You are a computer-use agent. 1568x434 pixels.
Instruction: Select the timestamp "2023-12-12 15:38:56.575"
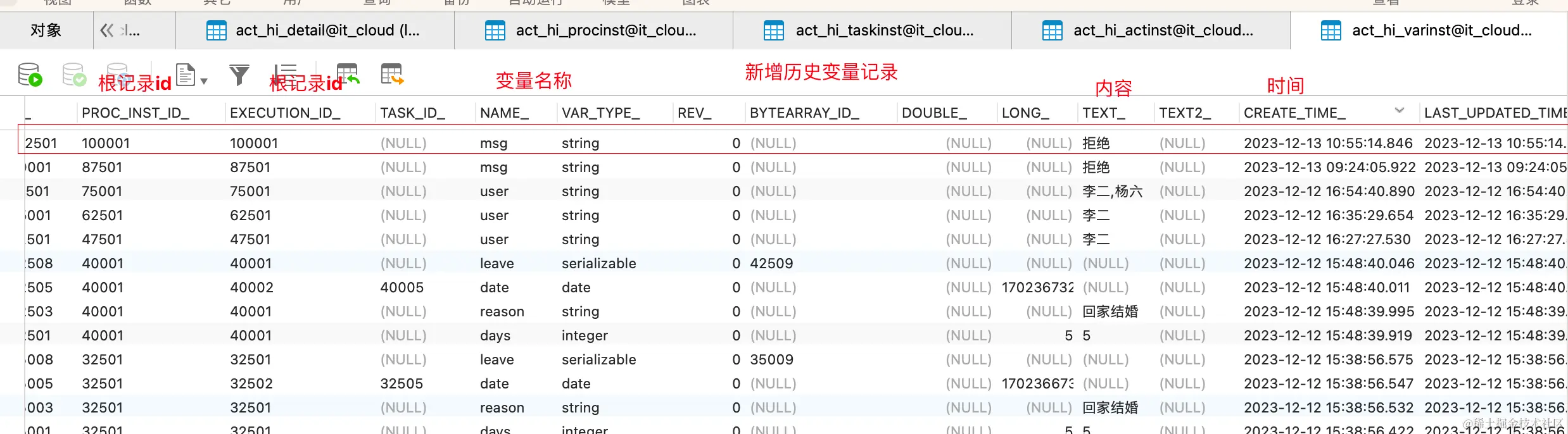coord(1328,360)
